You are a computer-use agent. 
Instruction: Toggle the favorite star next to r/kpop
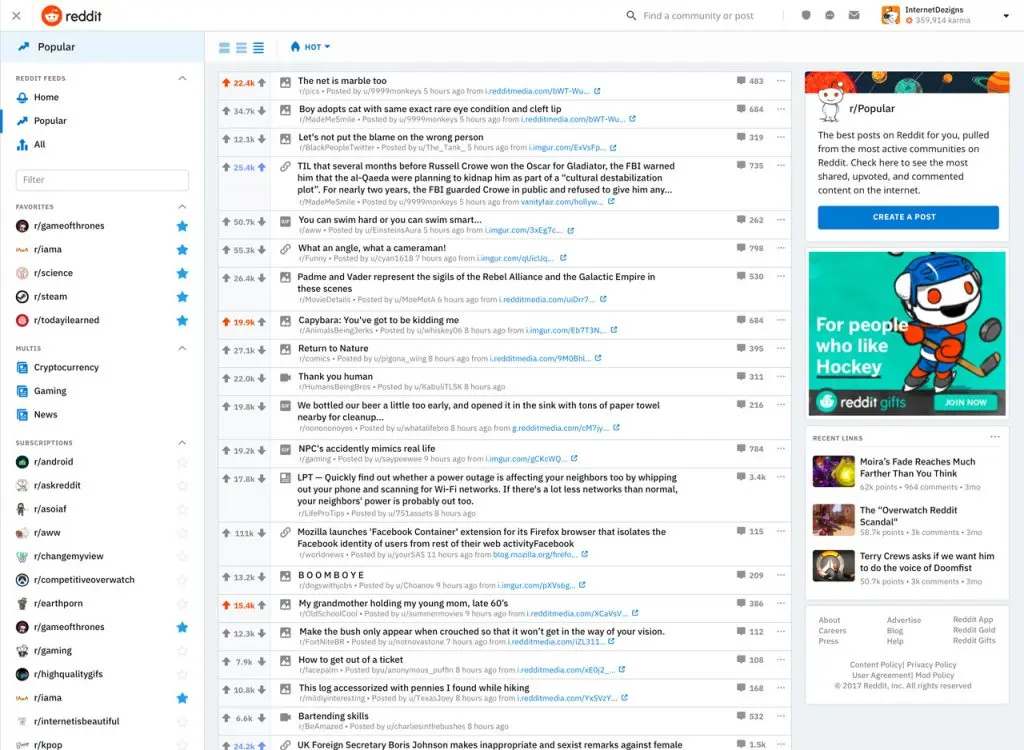pos(182,744)
